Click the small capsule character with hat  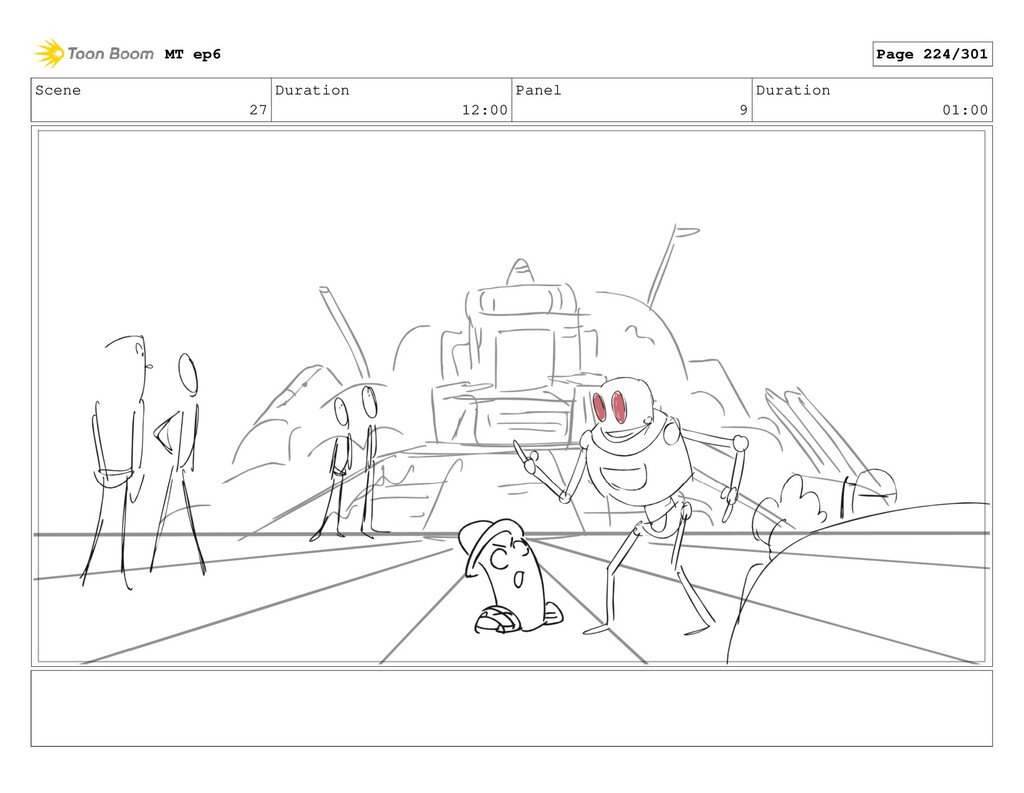[x=509, y=577]
